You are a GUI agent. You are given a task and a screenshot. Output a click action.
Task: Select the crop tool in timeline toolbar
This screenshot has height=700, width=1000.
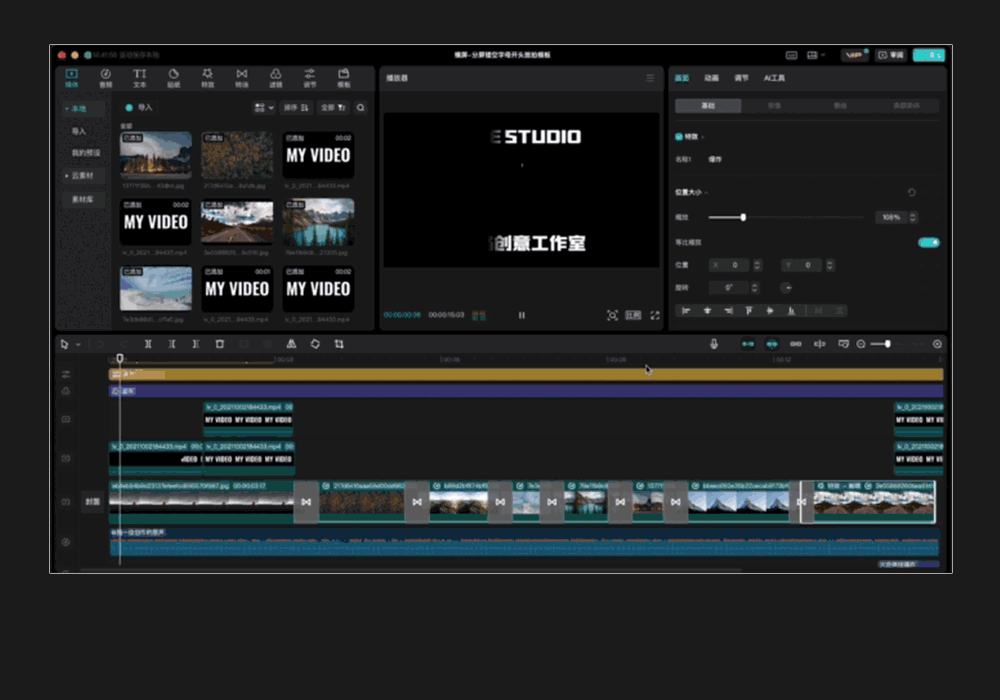click(x=339, y=344)
